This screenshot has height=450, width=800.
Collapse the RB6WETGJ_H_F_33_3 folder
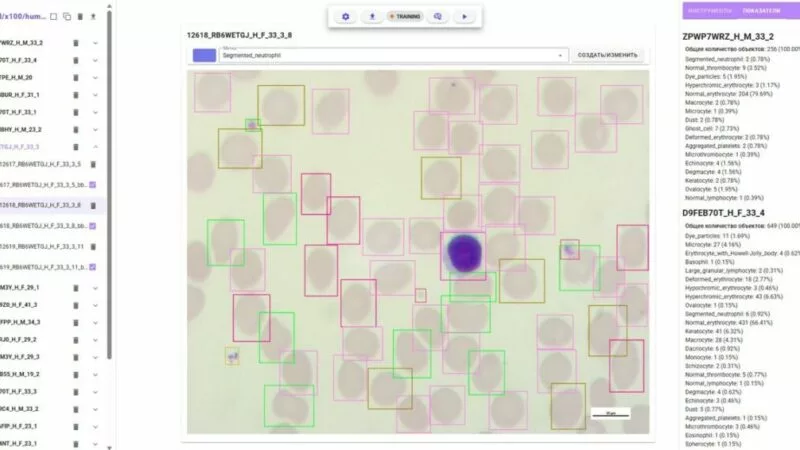pos(95,147)
